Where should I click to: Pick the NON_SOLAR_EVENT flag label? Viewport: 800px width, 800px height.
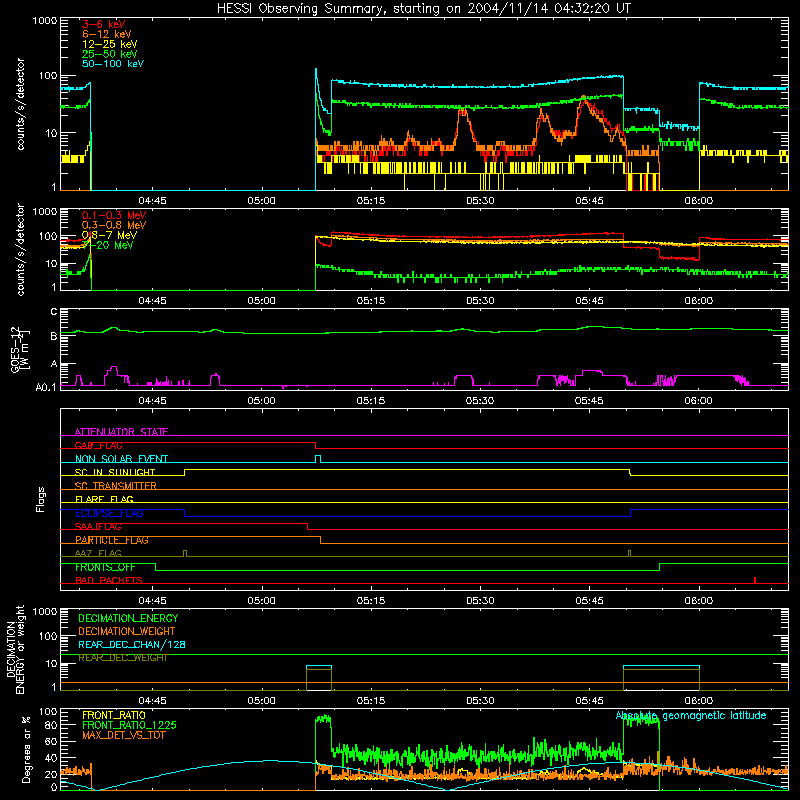click(121, 459)
